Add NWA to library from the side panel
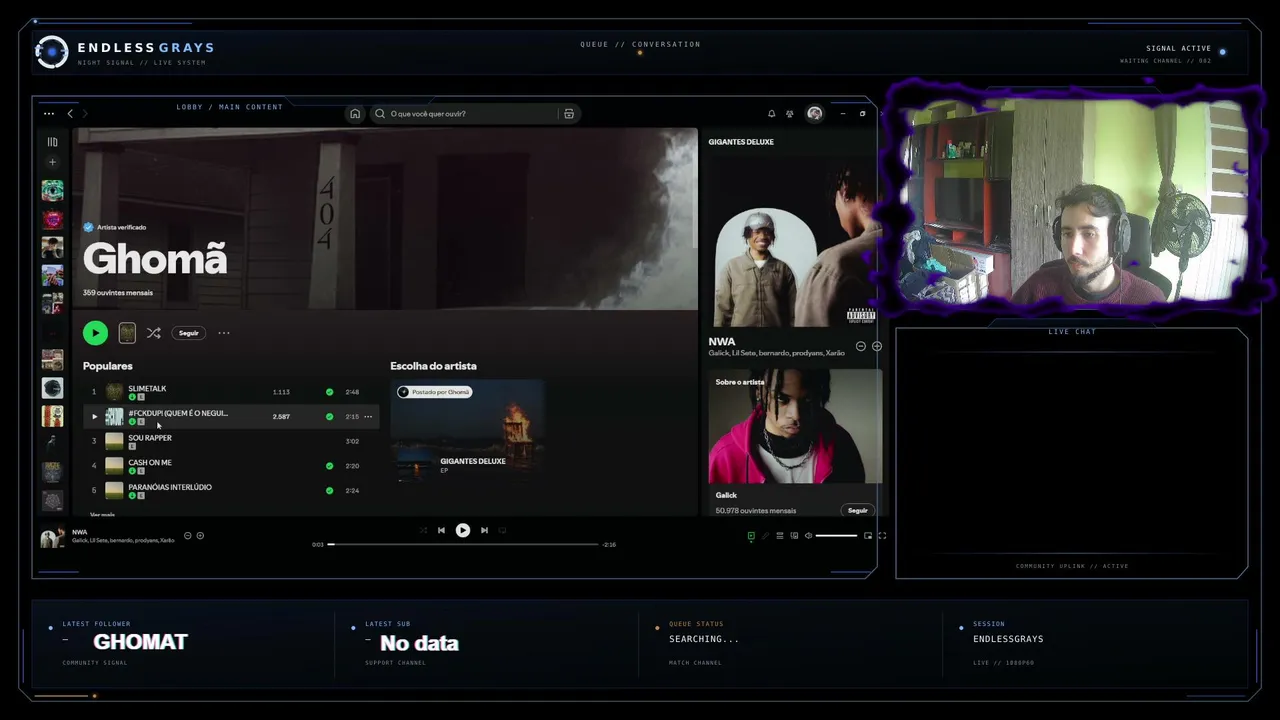Viewport: 1280px width, 720px height. (877, 346)
